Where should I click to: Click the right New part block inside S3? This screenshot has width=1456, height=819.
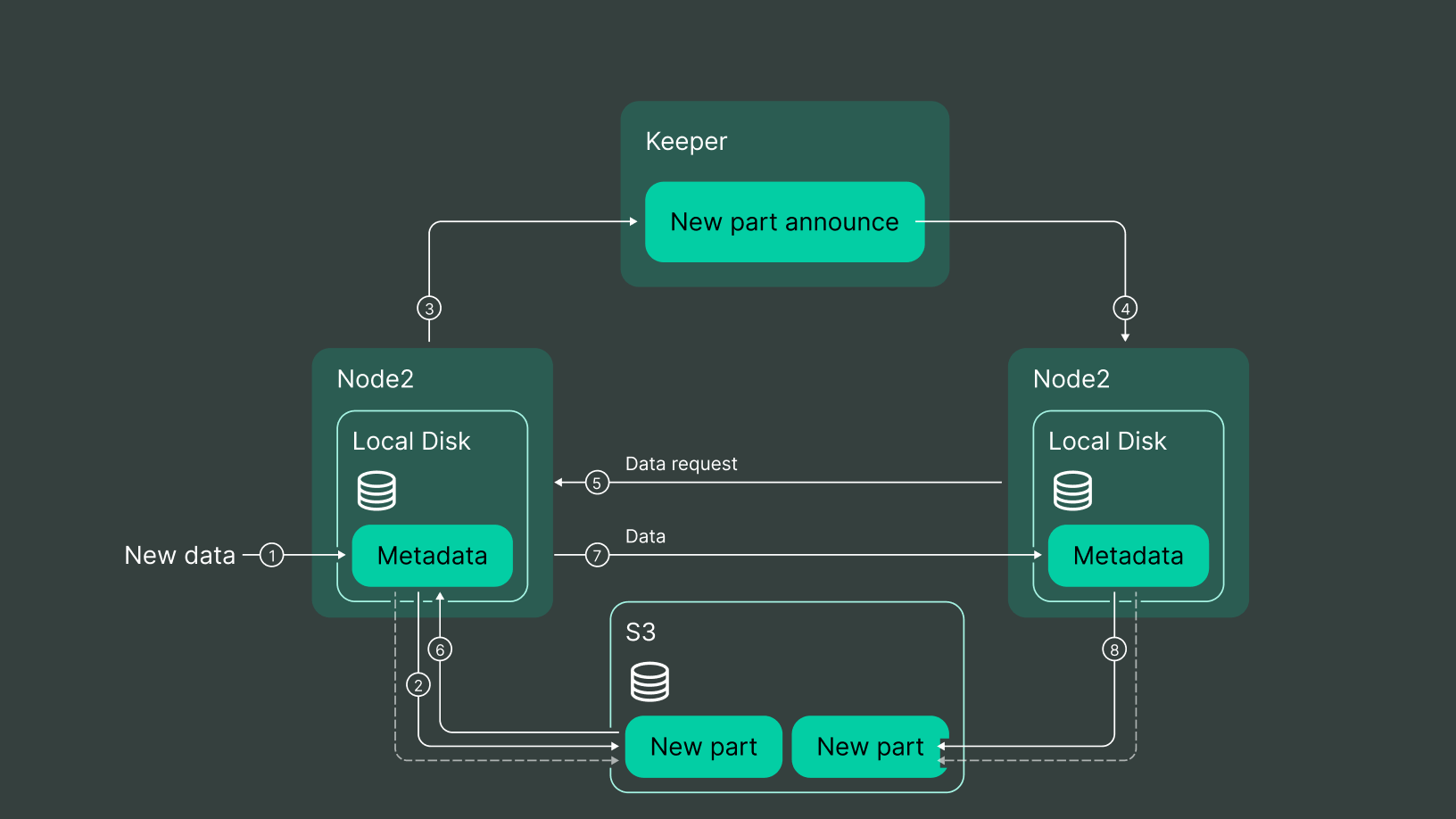(x=870, y=747)
